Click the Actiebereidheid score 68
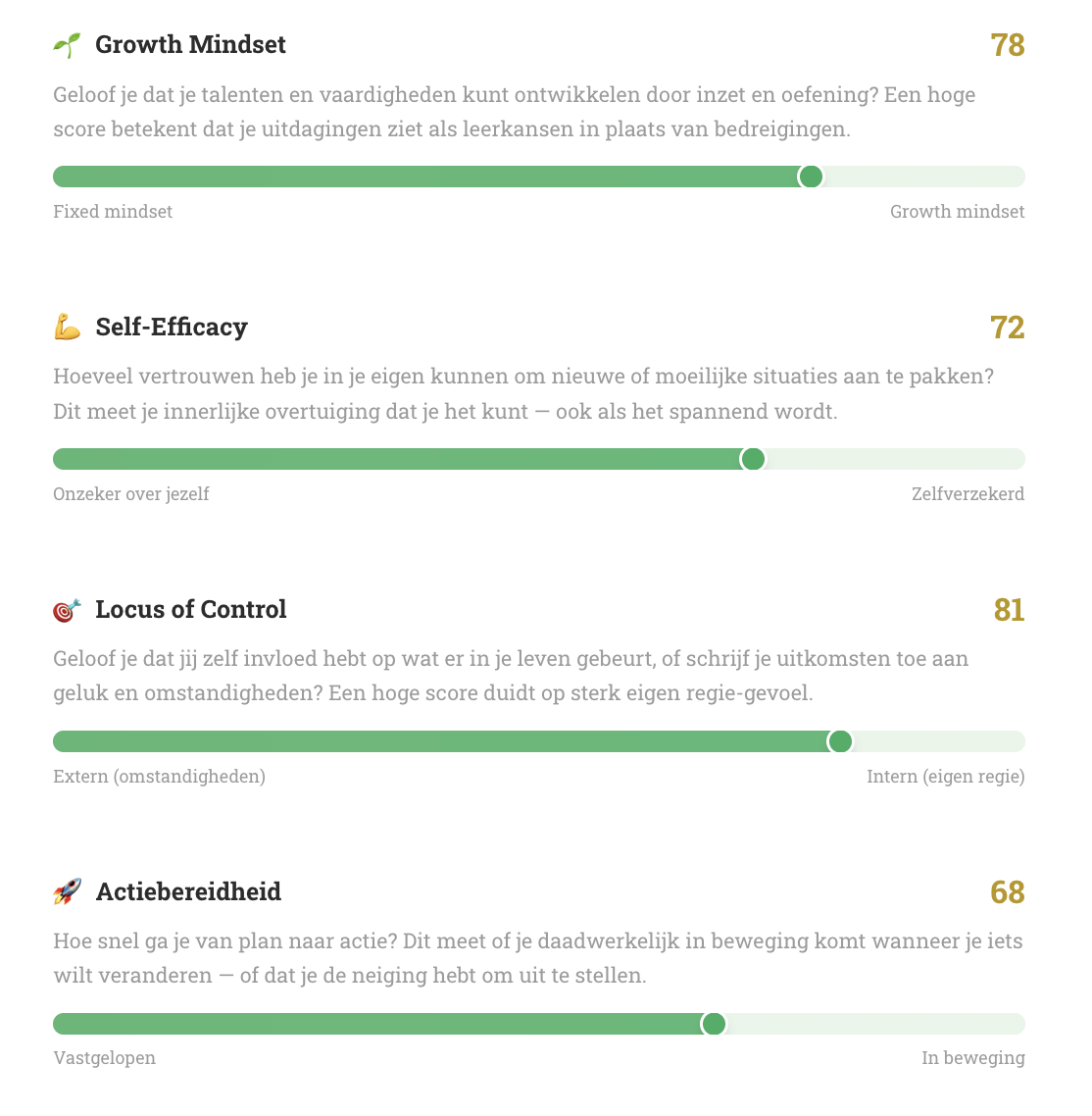The width and height of the screenshot is (1092, 1116). (1008, 892)
